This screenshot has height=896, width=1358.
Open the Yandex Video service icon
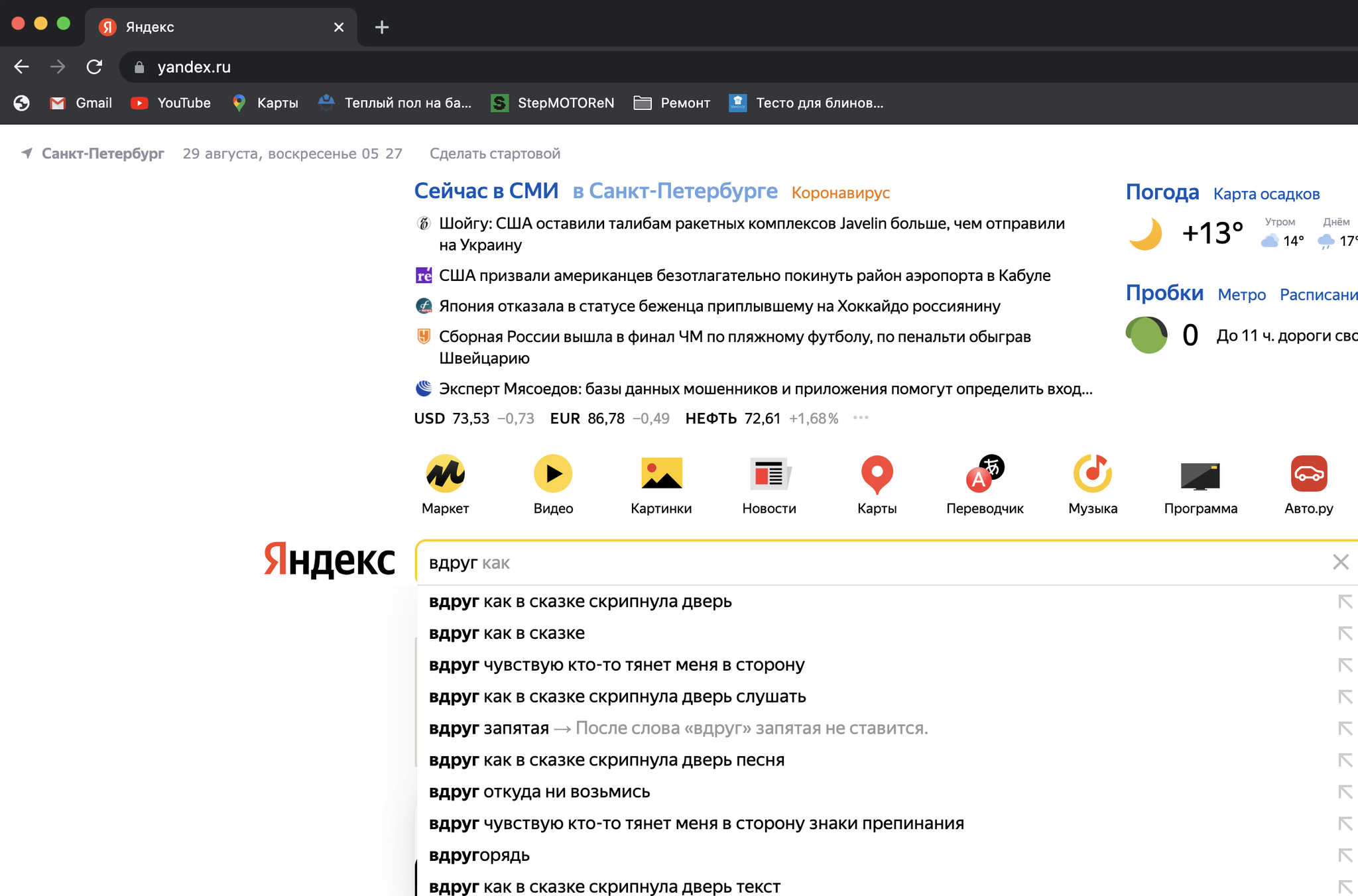tap(553, 475)
